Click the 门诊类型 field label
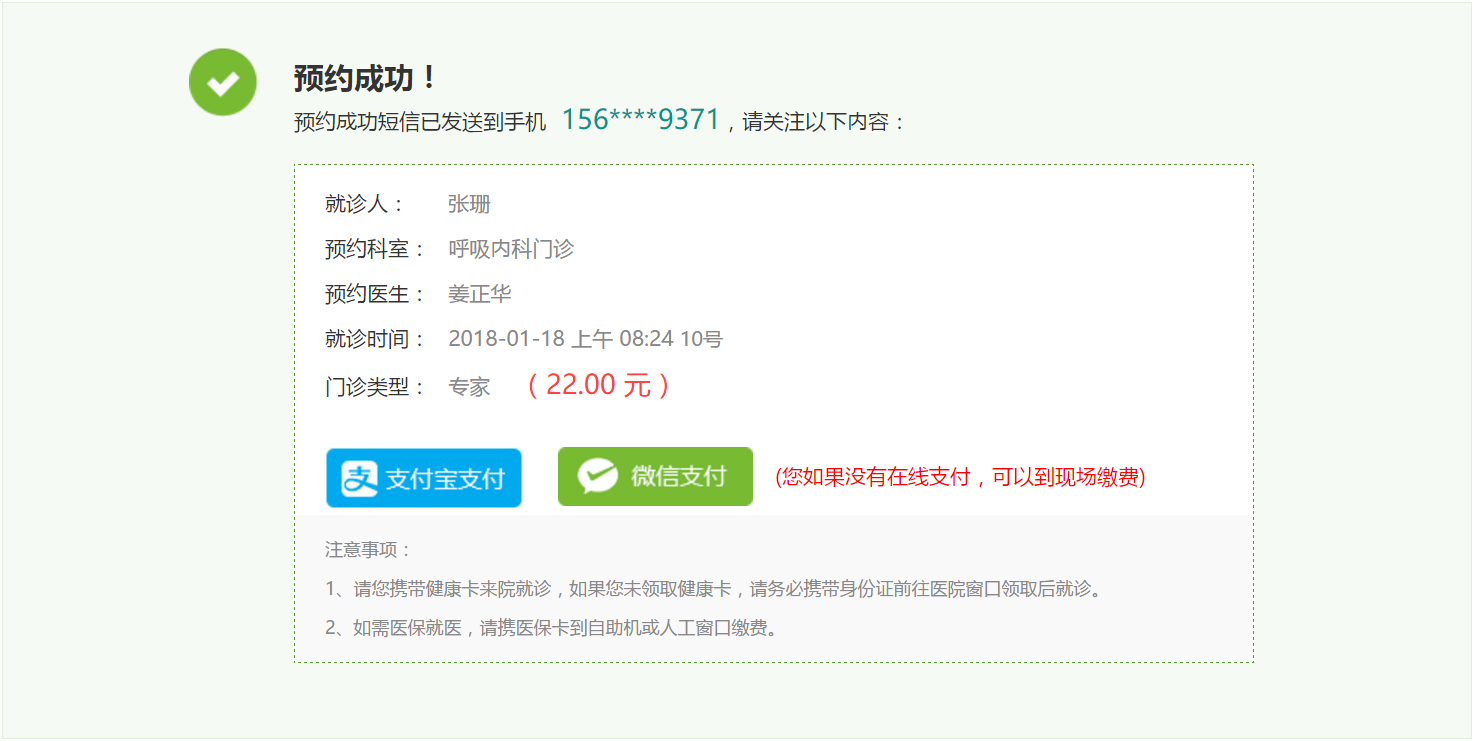This screenshot has height=741, width=1474. click(x=375, y=387)
